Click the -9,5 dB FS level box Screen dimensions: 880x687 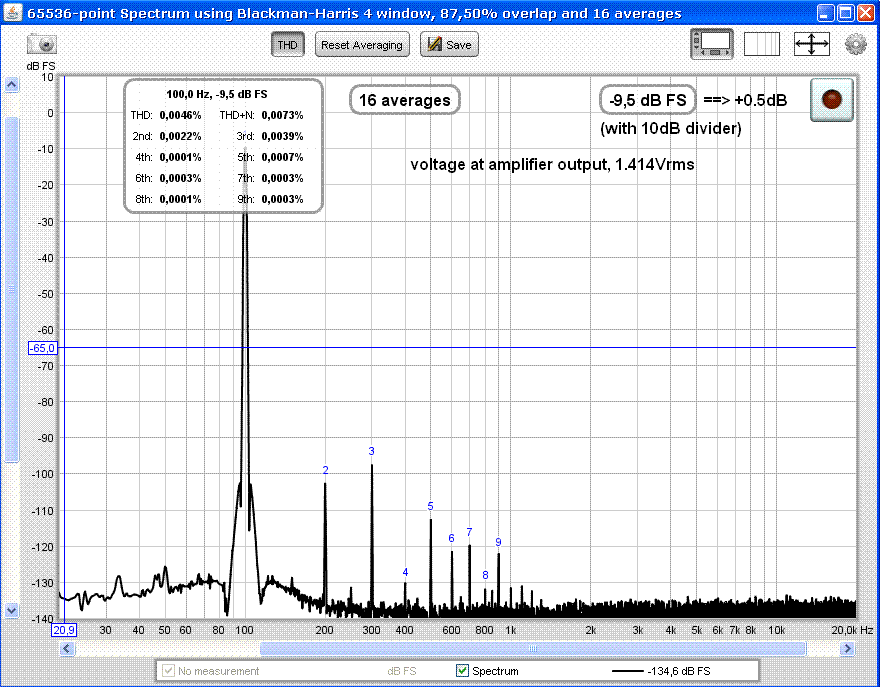(x=648, y=100)
